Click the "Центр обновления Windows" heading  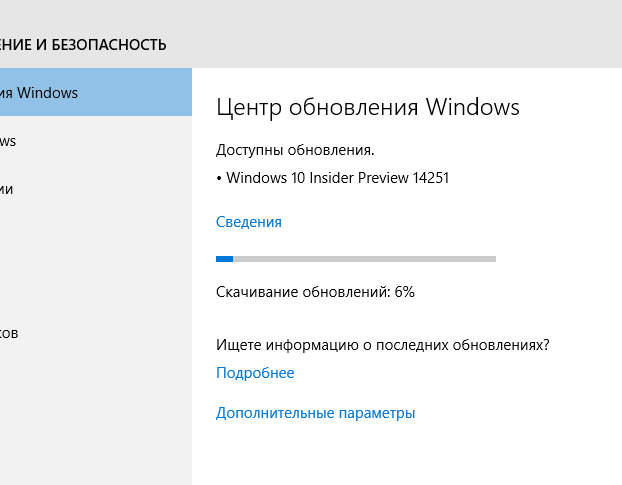pos(368,107)
